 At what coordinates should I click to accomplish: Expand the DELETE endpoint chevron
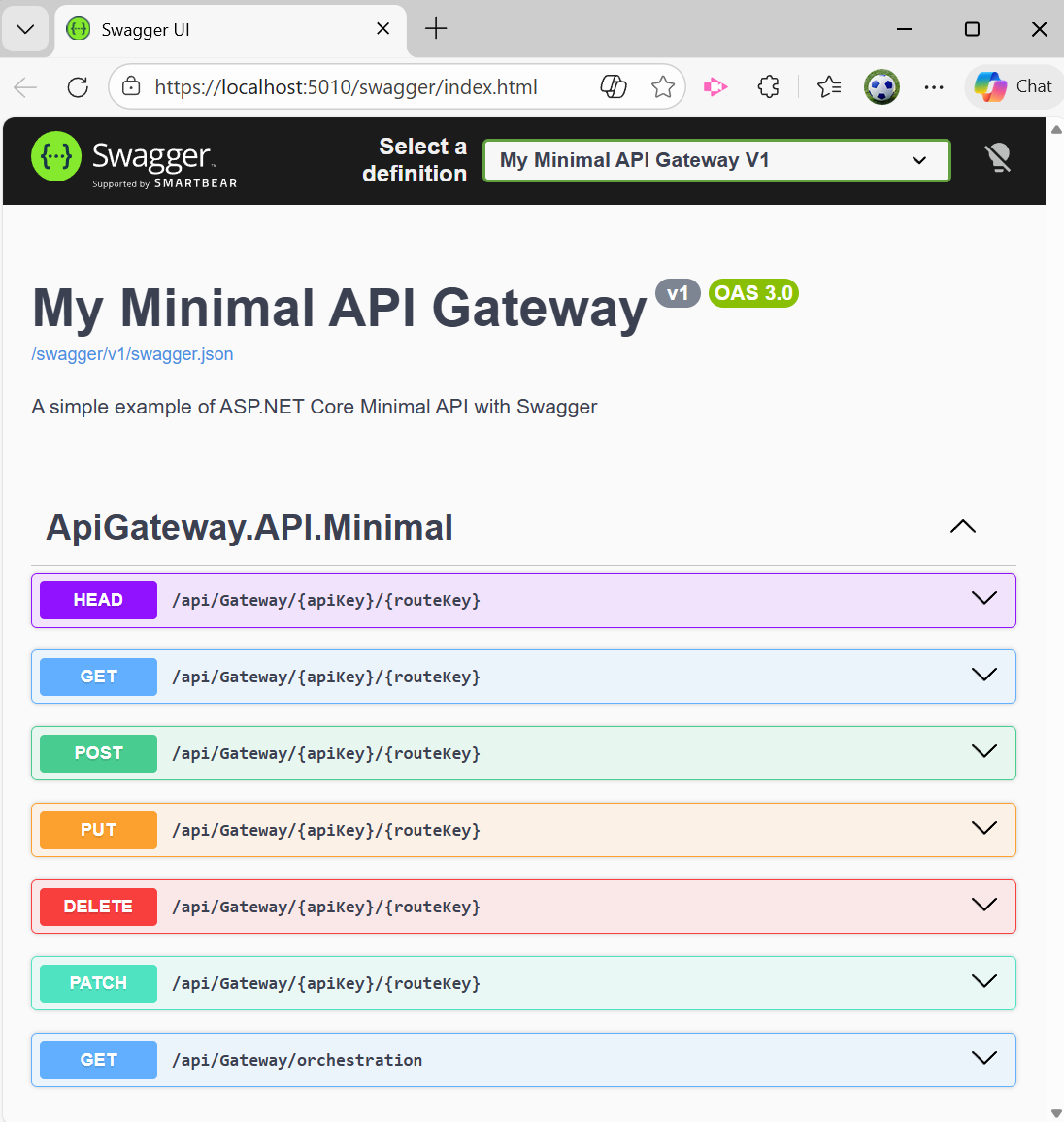pyautogui.click(x=984, y=905)
